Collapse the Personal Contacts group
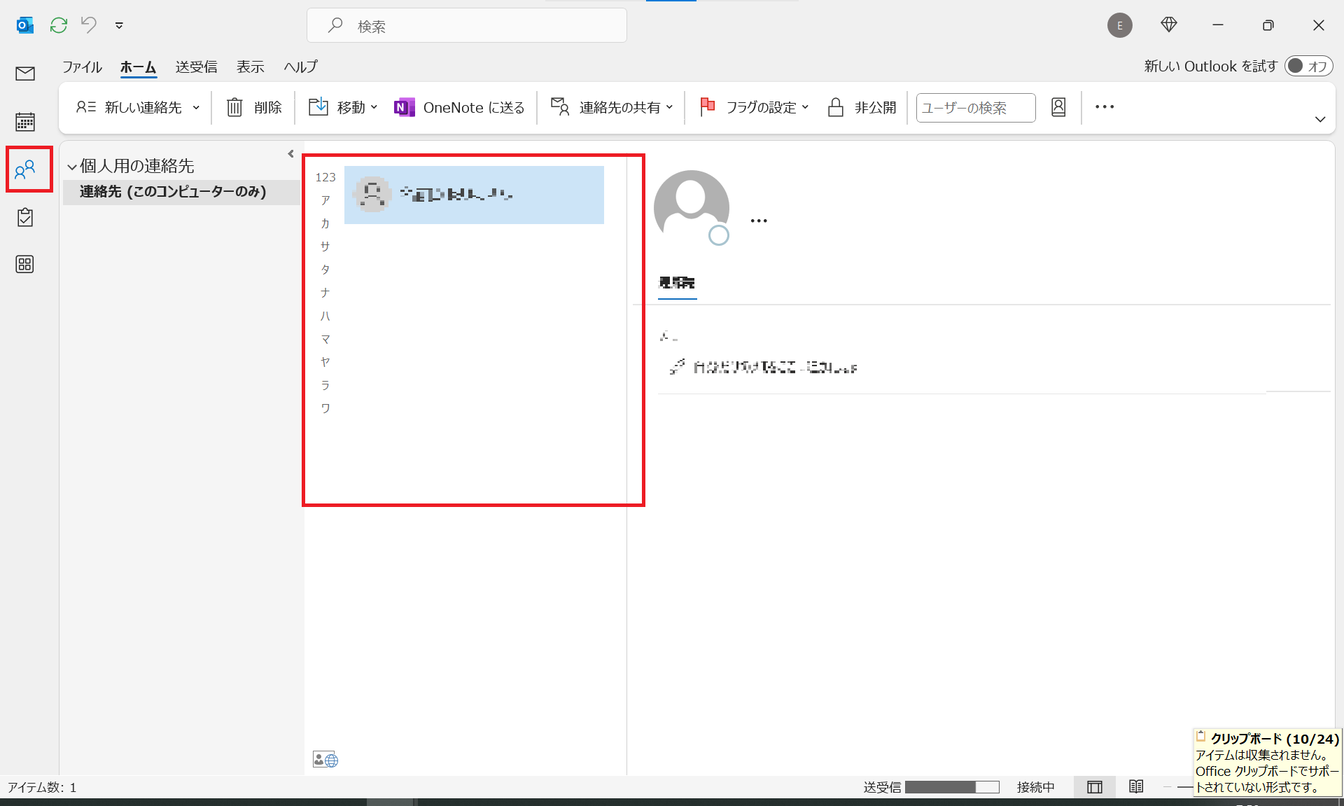 coord(72,167)
